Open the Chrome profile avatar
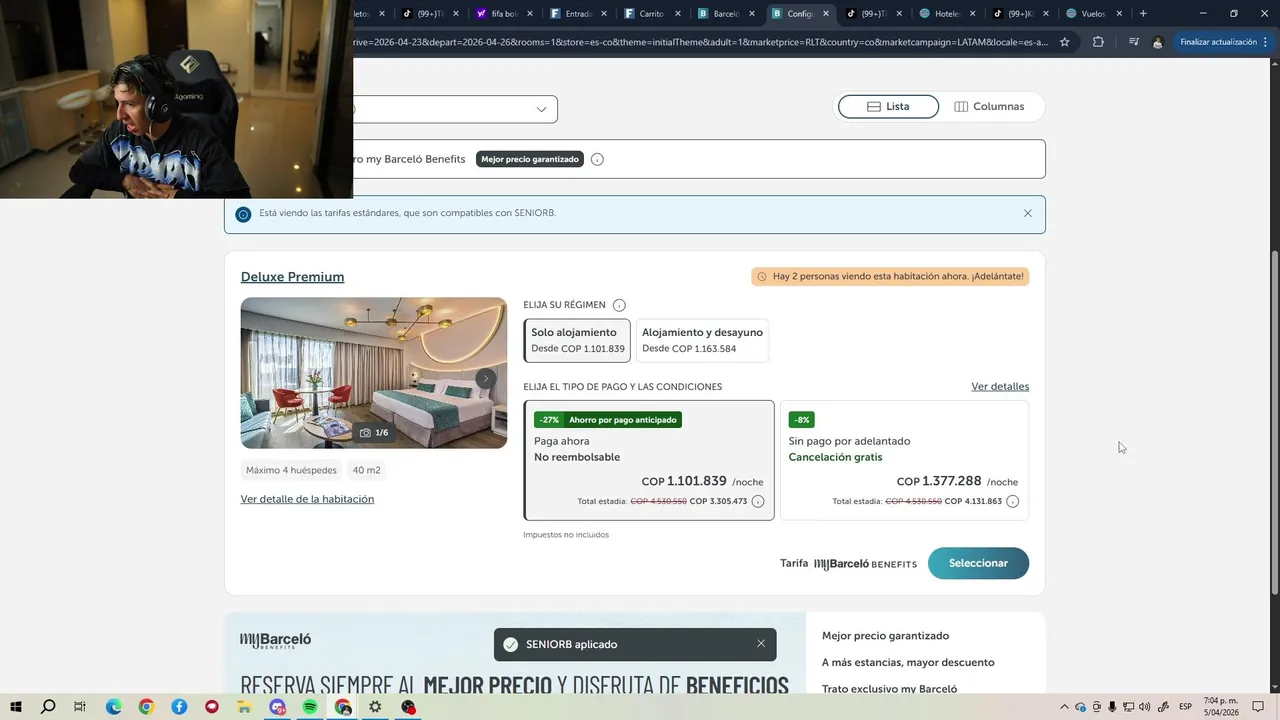 pyautogui.click(x=1158, y=42)
